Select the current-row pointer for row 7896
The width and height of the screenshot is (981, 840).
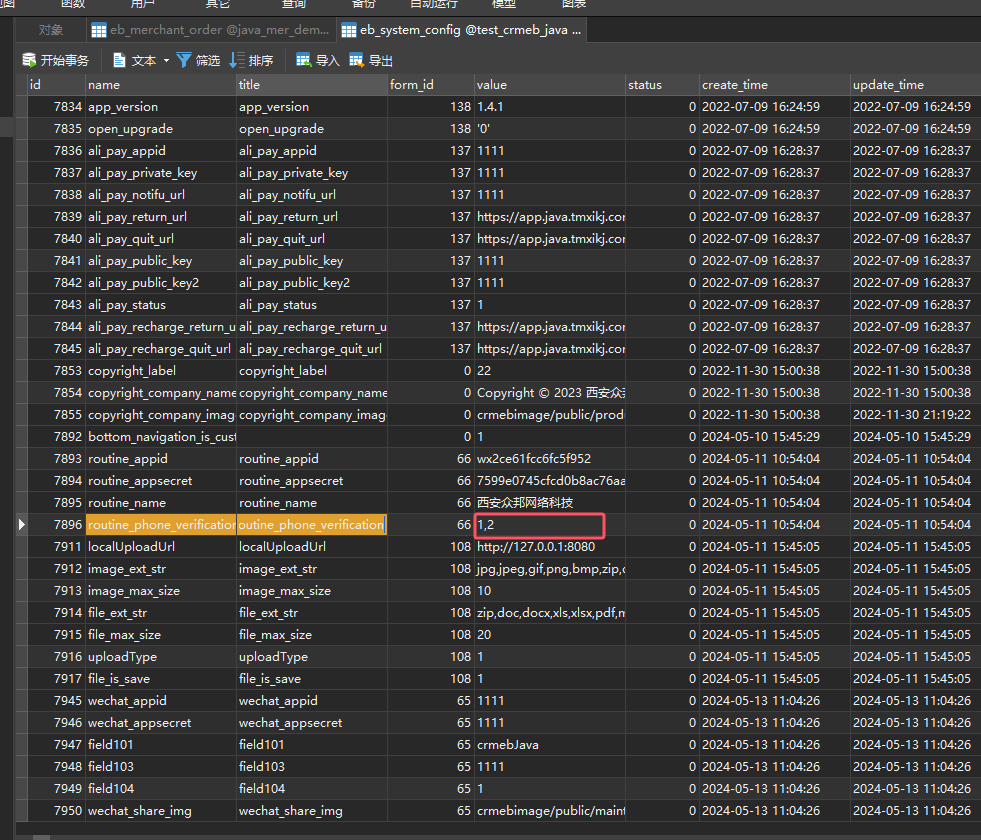click(x=21, y=525)
